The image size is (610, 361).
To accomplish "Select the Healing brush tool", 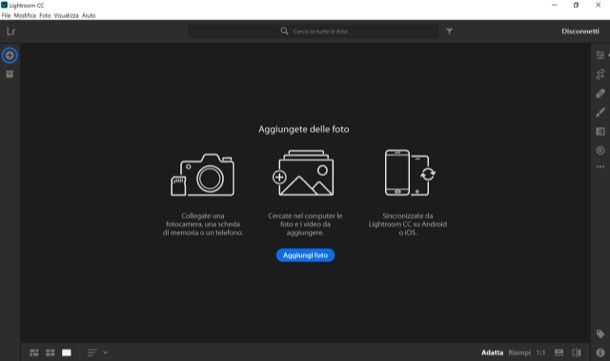I will tap(600, 93).
